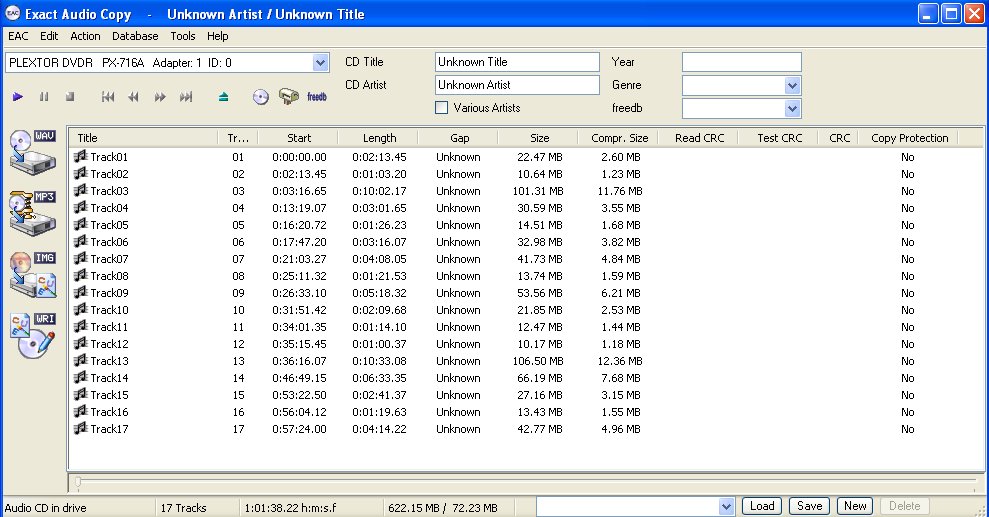
Task: Click the note icon of Track13
Action: [x=80, y=361]
